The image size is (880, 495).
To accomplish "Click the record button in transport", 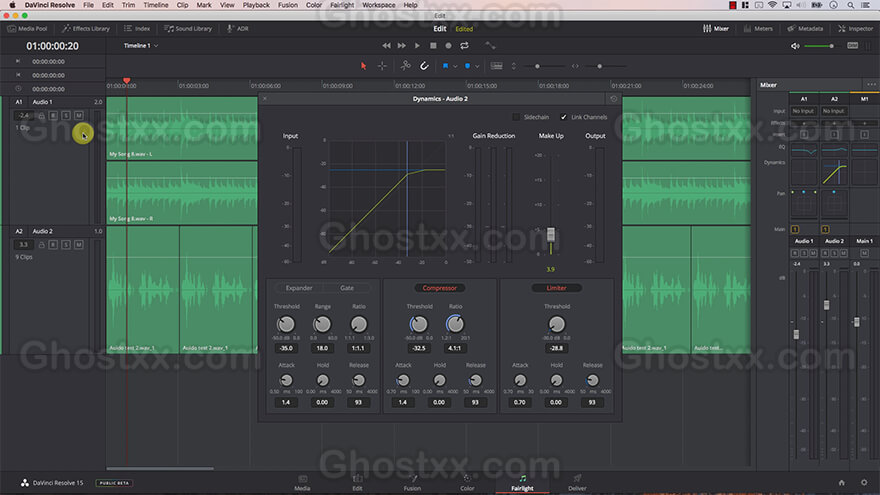I will coord(448,45).
